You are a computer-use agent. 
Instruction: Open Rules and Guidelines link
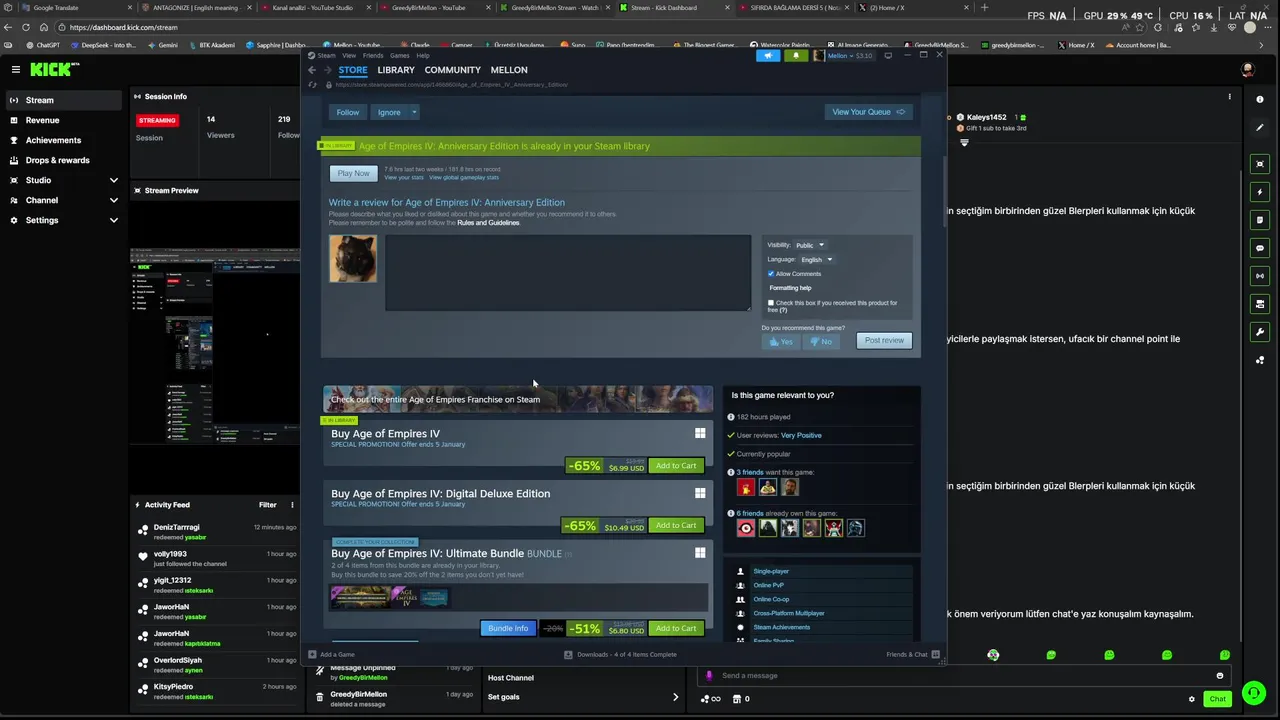coord(488,223)
